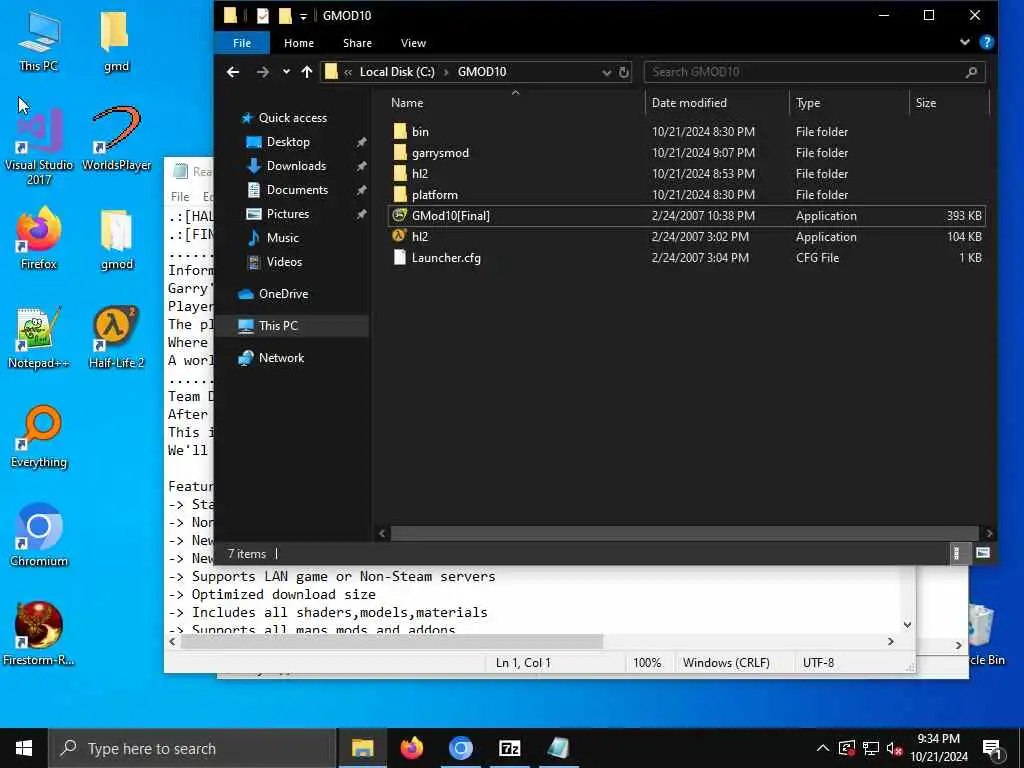Image resolution: width=1024 pixels, height=768 pixels.
Task: Select the GMod10[Final] application file
Action: coord(686,216)
